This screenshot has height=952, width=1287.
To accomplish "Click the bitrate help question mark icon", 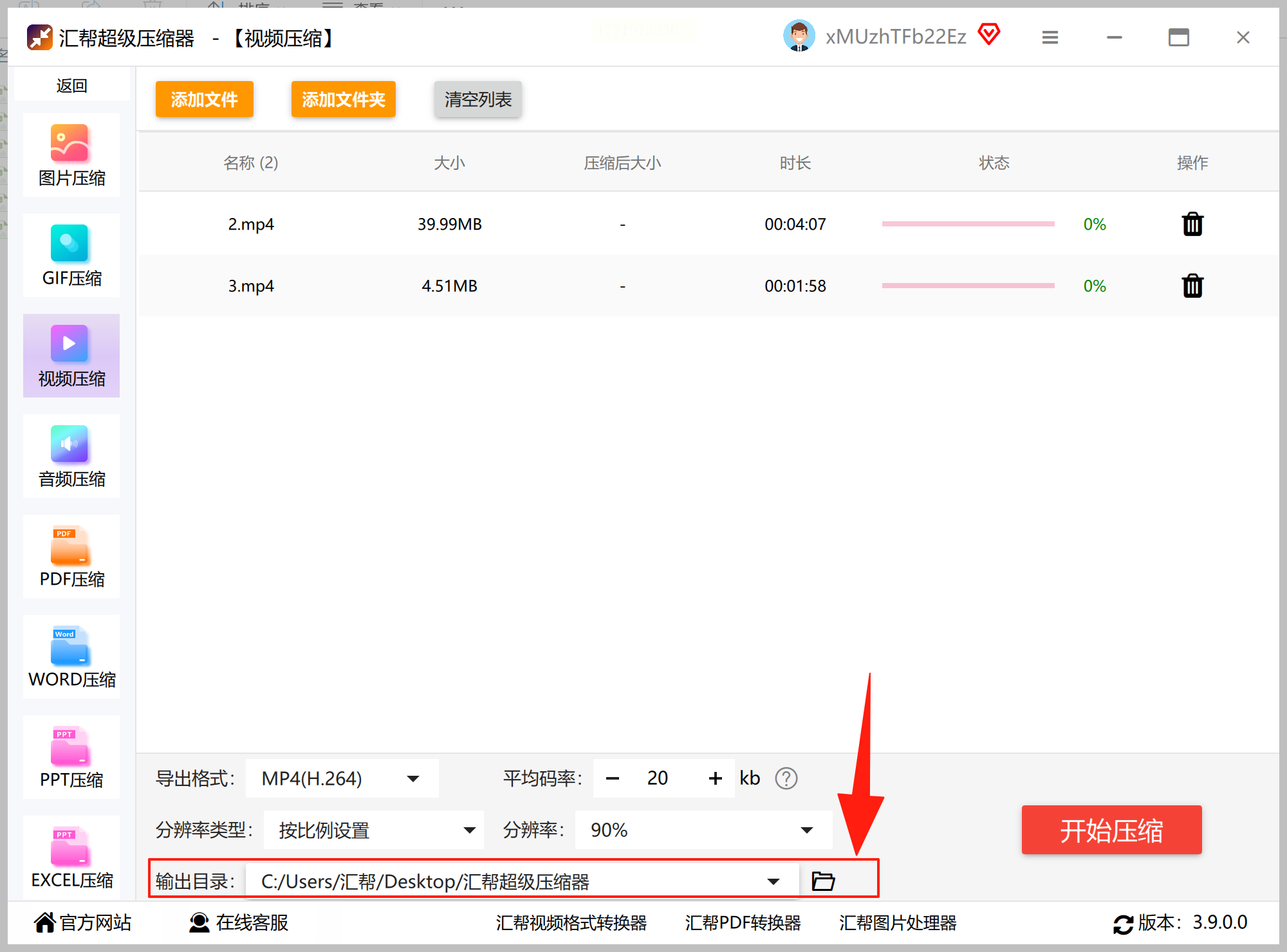I will tap(786, 778).
